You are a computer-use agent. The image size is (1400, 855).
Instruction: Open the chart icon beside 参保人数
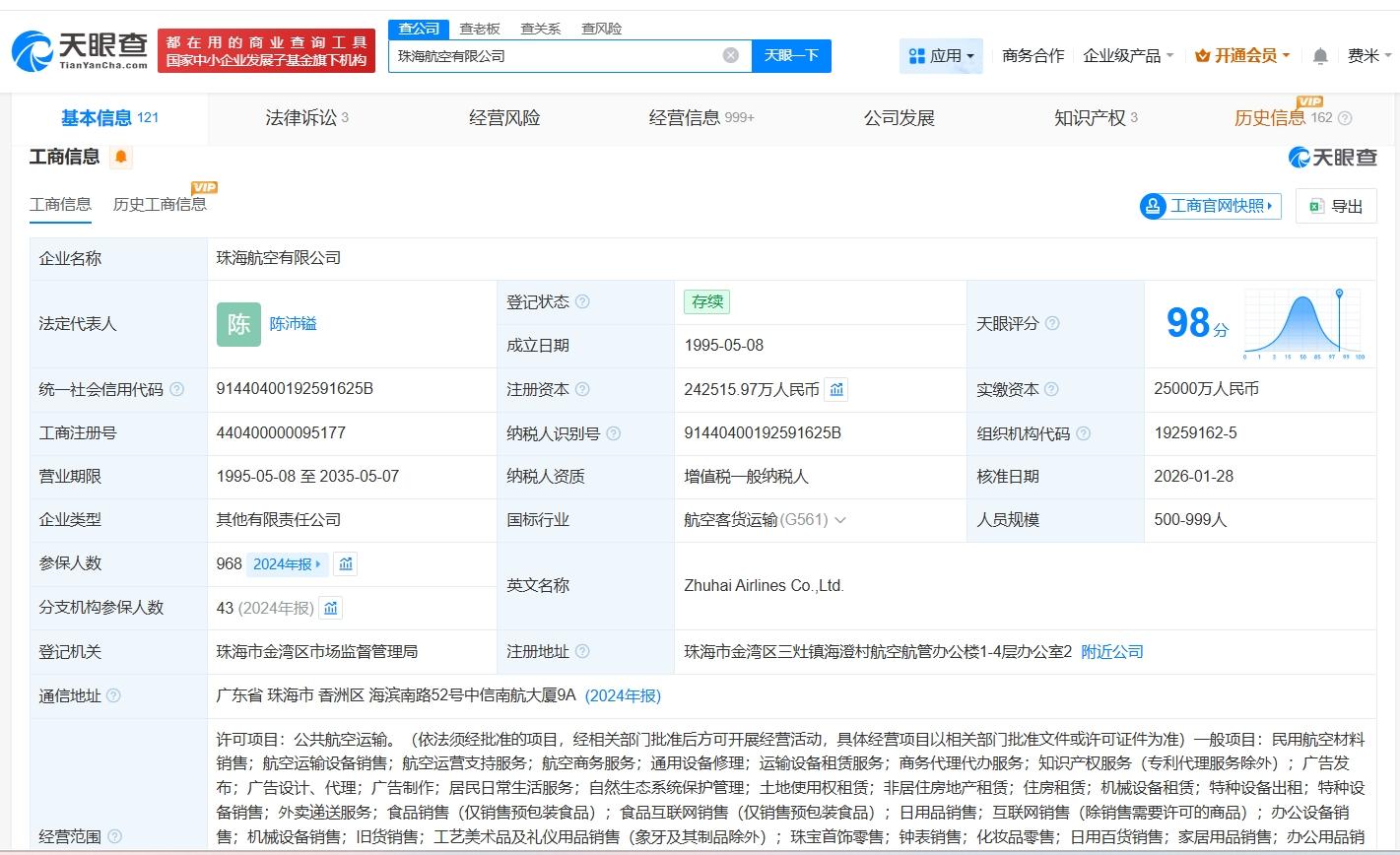pos(346,563)
